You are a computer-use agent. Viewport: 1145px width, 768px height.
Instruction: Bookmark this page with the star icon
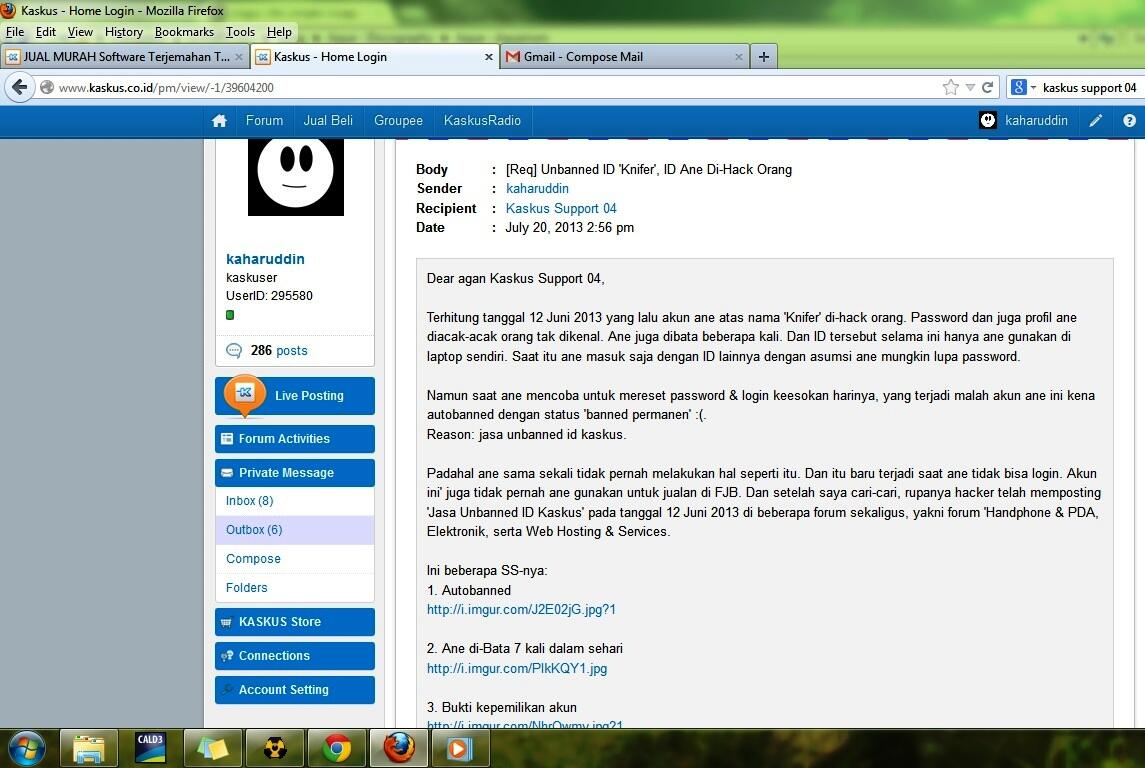pyautogui.click(x=950, y=88)
